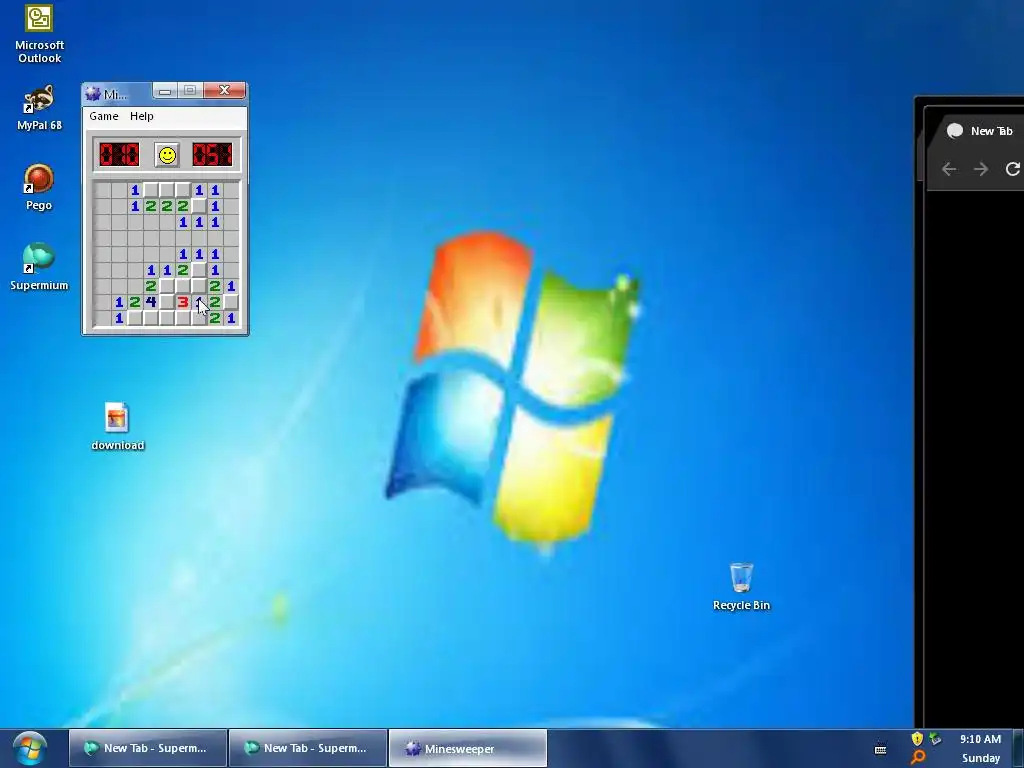Click the yellow shield tray icon
The image size is (1024, 768).
point(917,739)
